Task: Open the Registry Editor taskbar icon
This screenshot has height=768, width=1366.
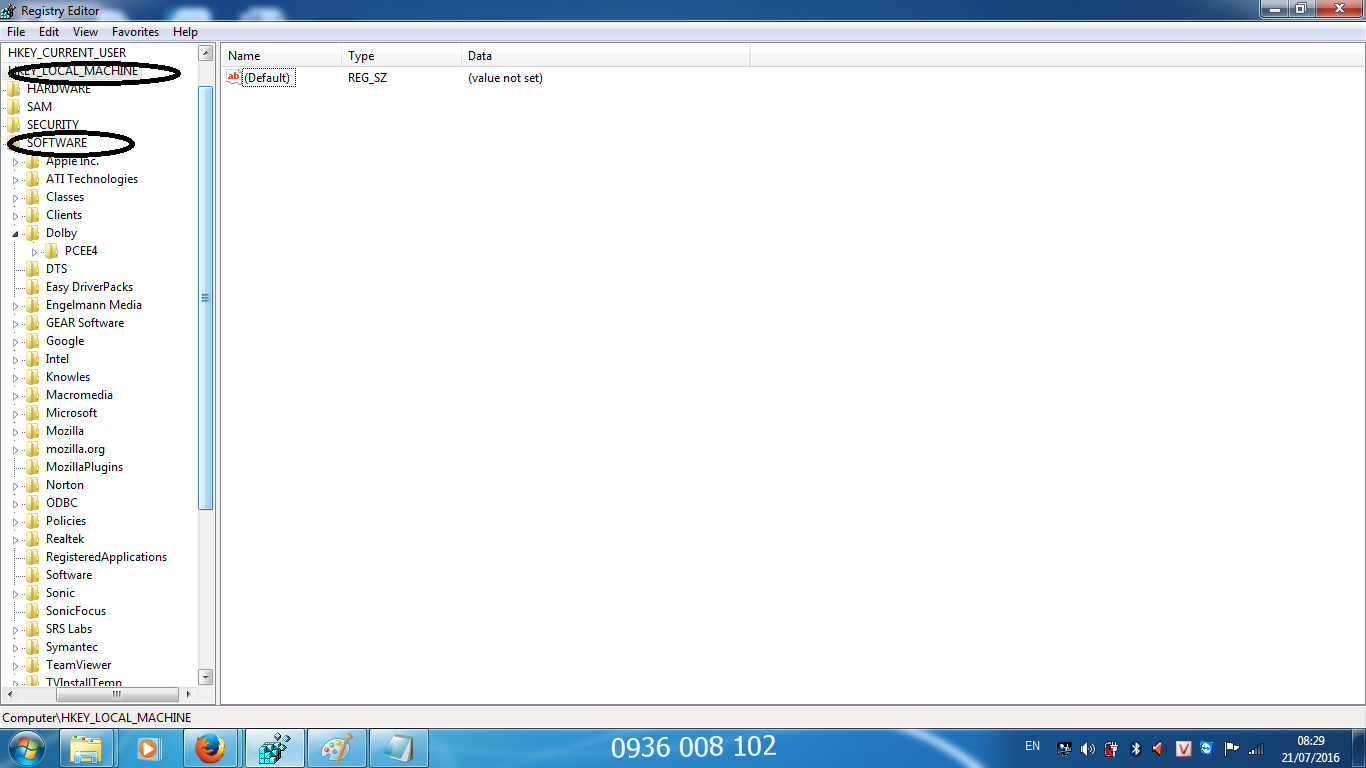Action: pyautogui.click(x=274, y=748)
